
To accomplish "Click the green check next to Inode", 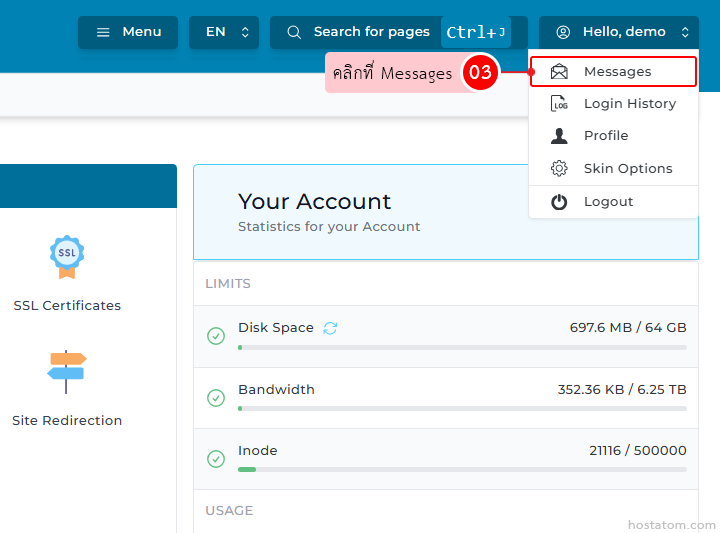I will pos(216,459).
